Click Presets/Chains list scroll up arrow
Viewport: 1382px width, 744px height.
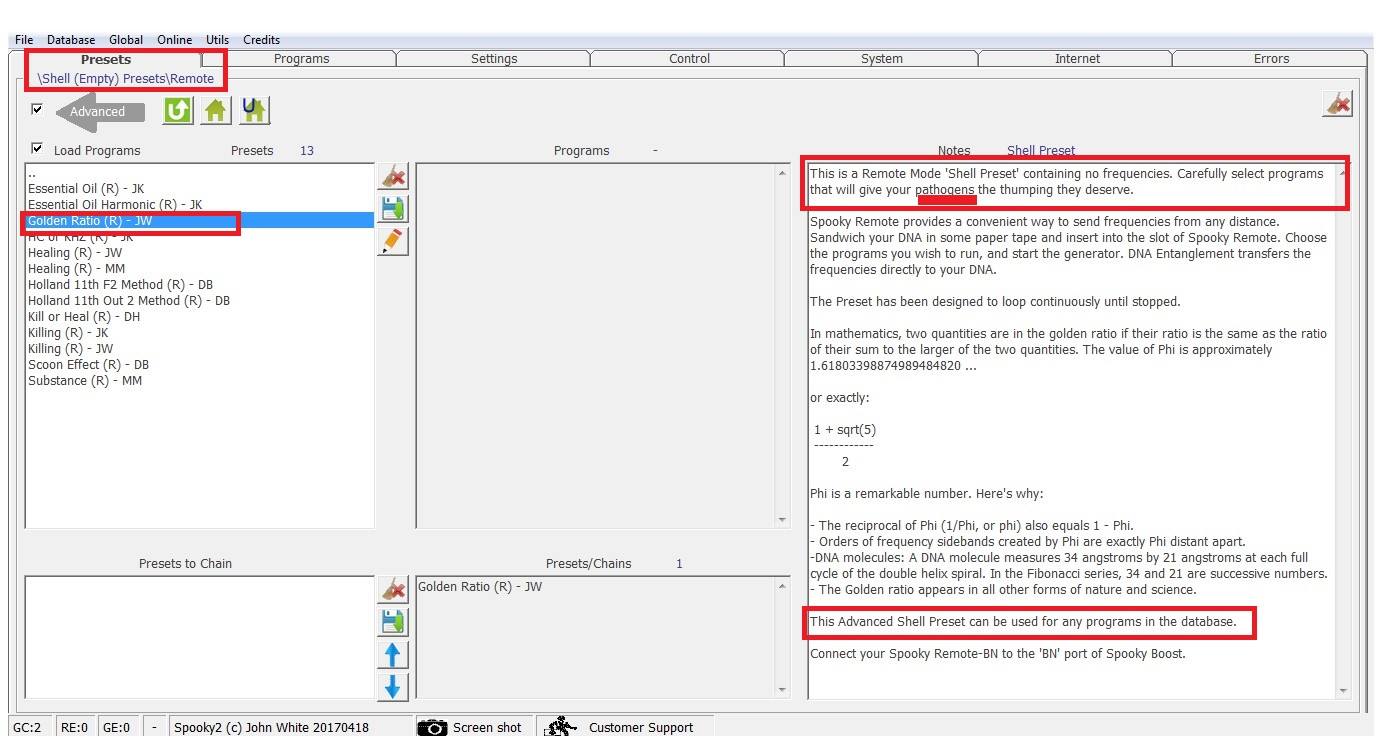point(782,586)
